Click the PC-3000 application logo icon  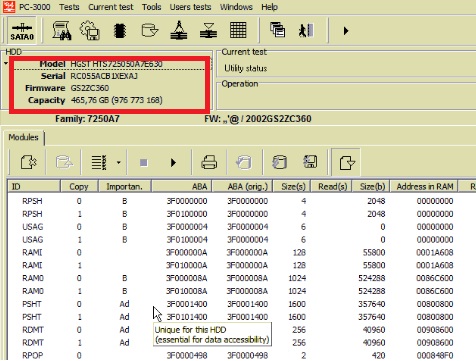[9, 6]
